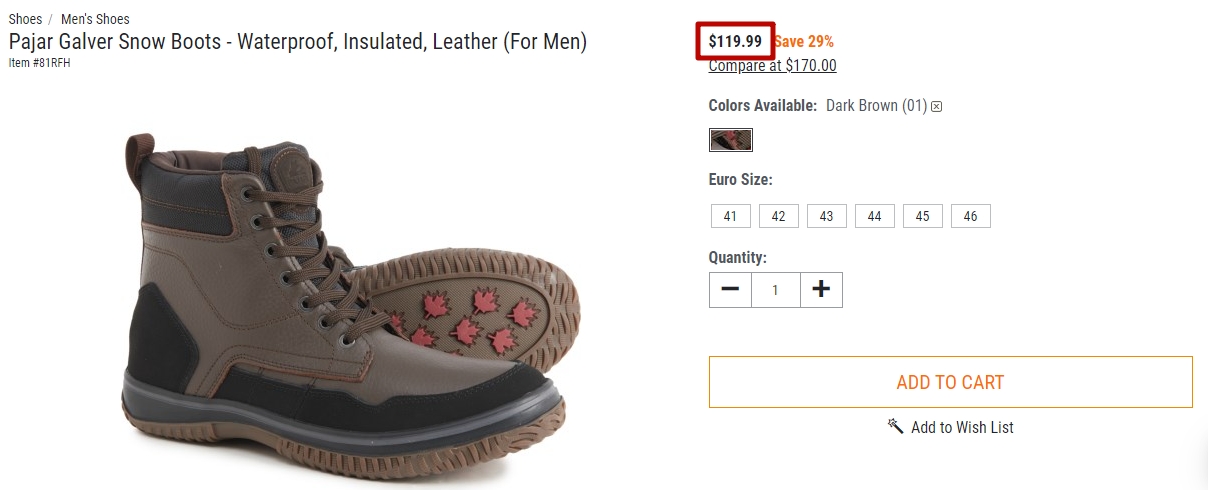
Task: Select the Dark Brown color swatch
Action: [x=730, y=139]
